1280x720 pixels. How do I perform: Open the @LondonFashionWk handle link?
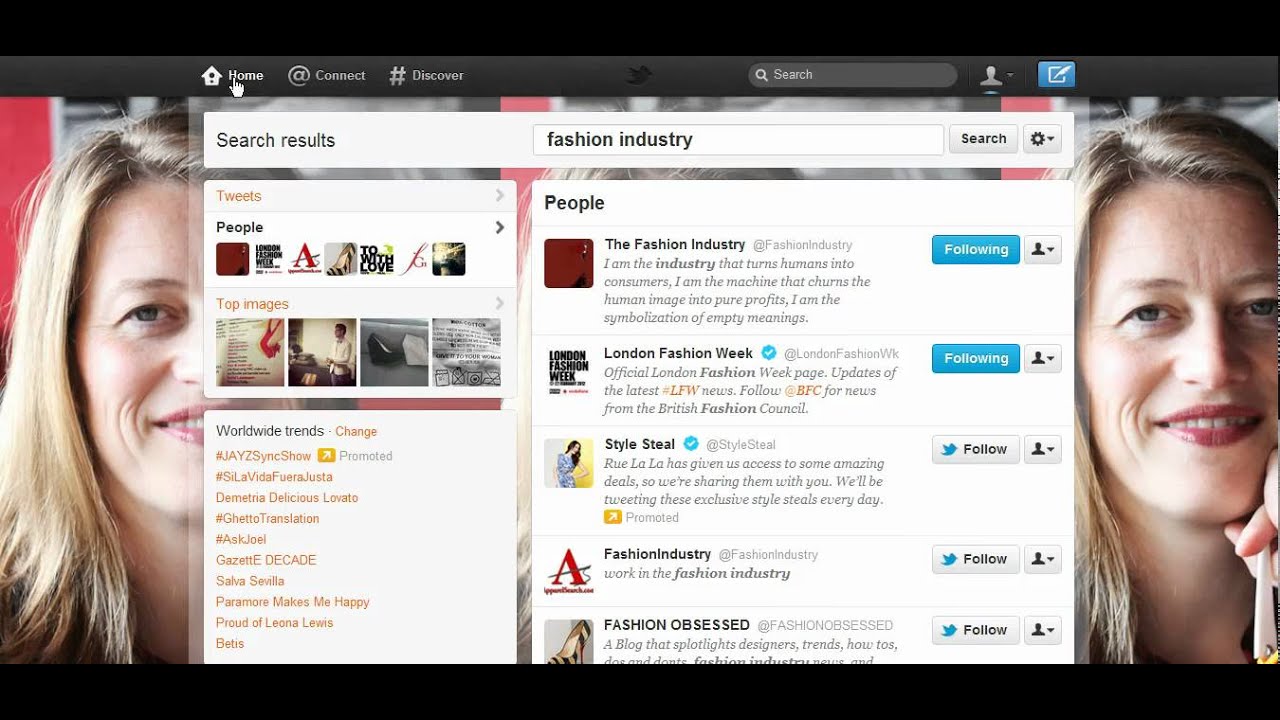tap(841, 354)
